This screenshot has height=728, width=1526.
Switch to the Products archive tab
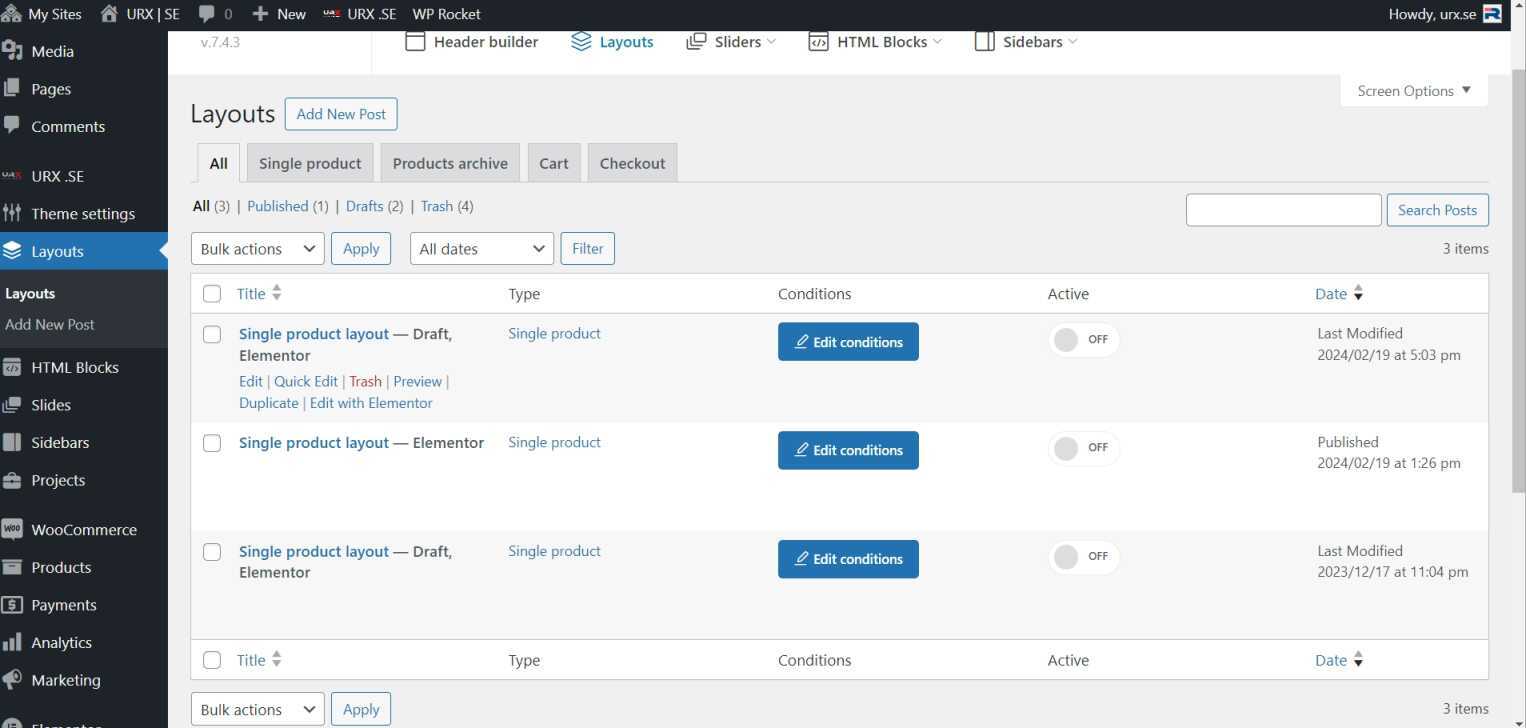(450, 164)
